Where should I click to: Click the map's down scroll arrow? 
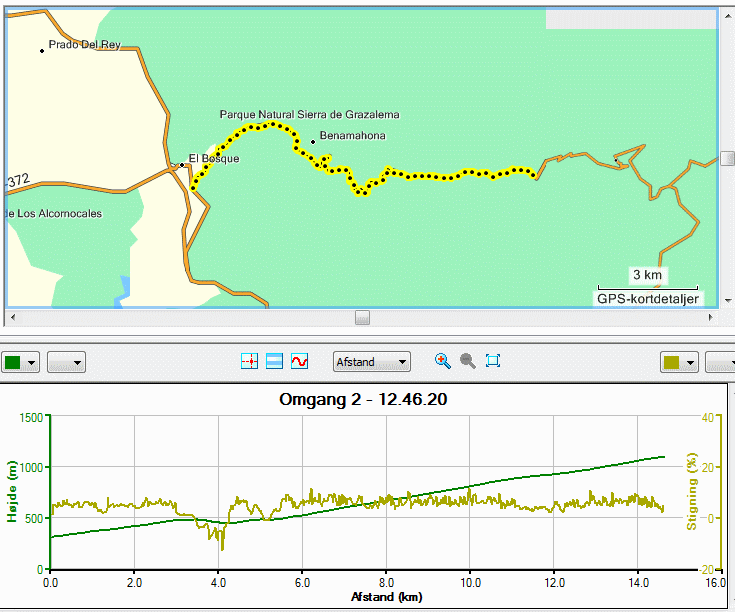point(728,300)
